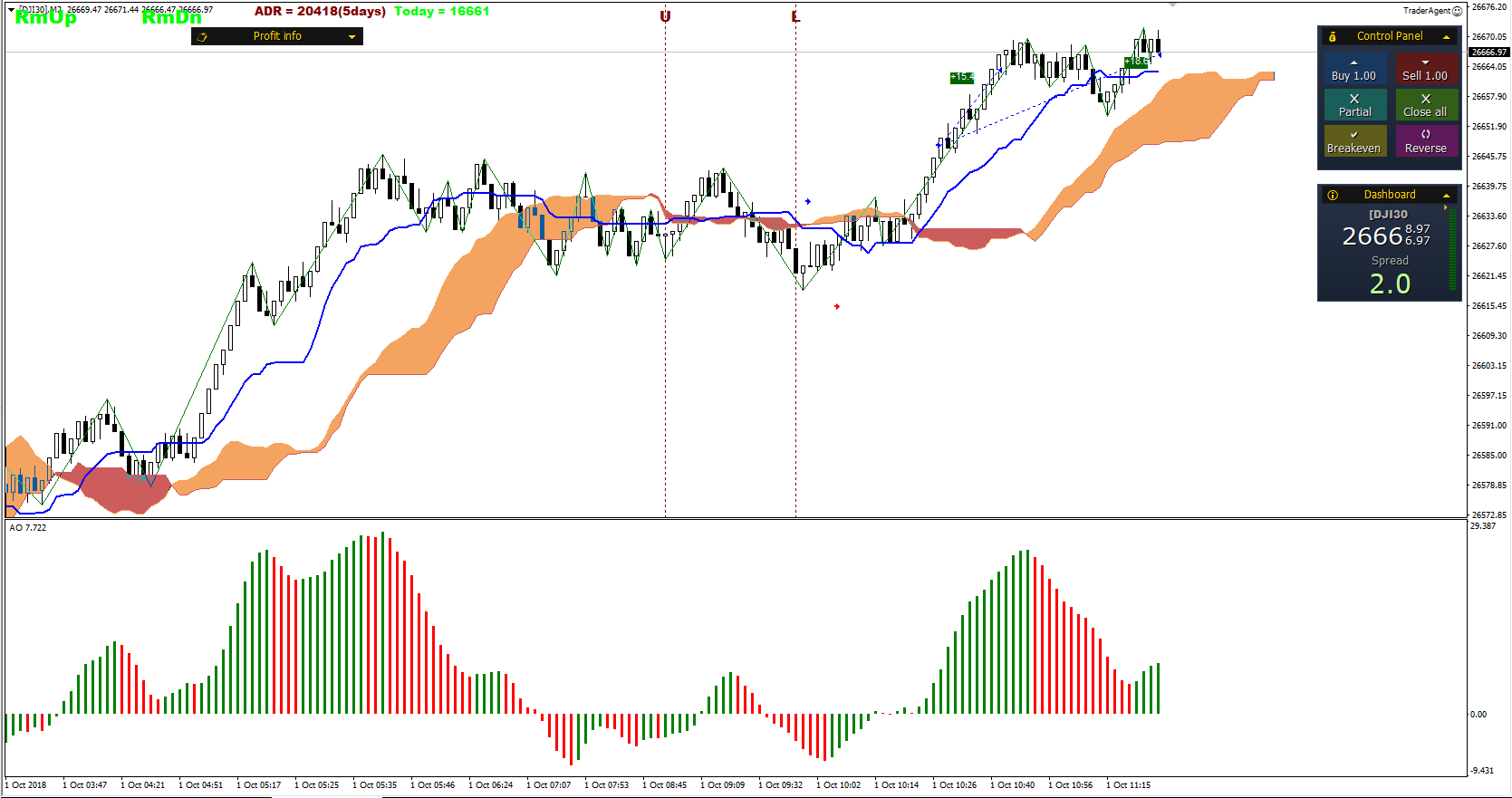Click the Partial close button
1512x798 pixels.
coord(1354,105)
